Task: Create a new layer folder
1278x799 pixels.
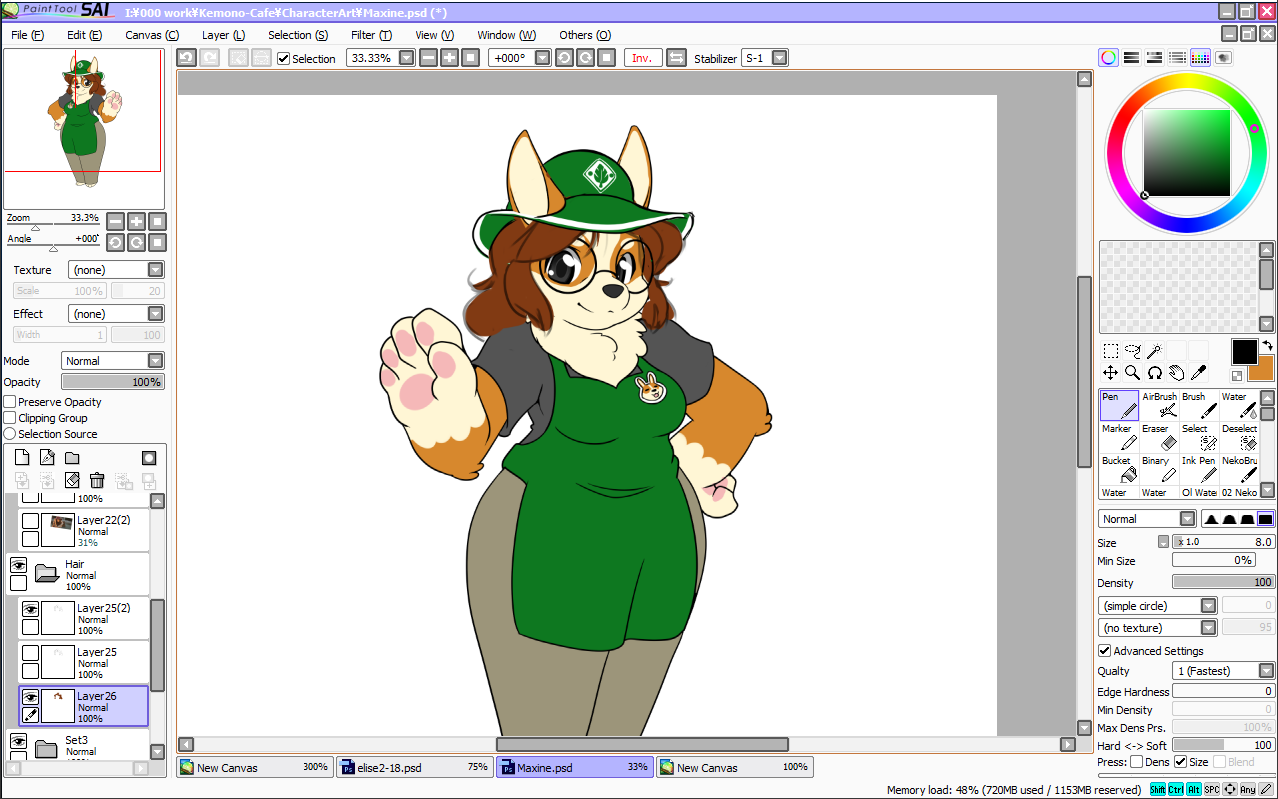Action: point(72,458)
